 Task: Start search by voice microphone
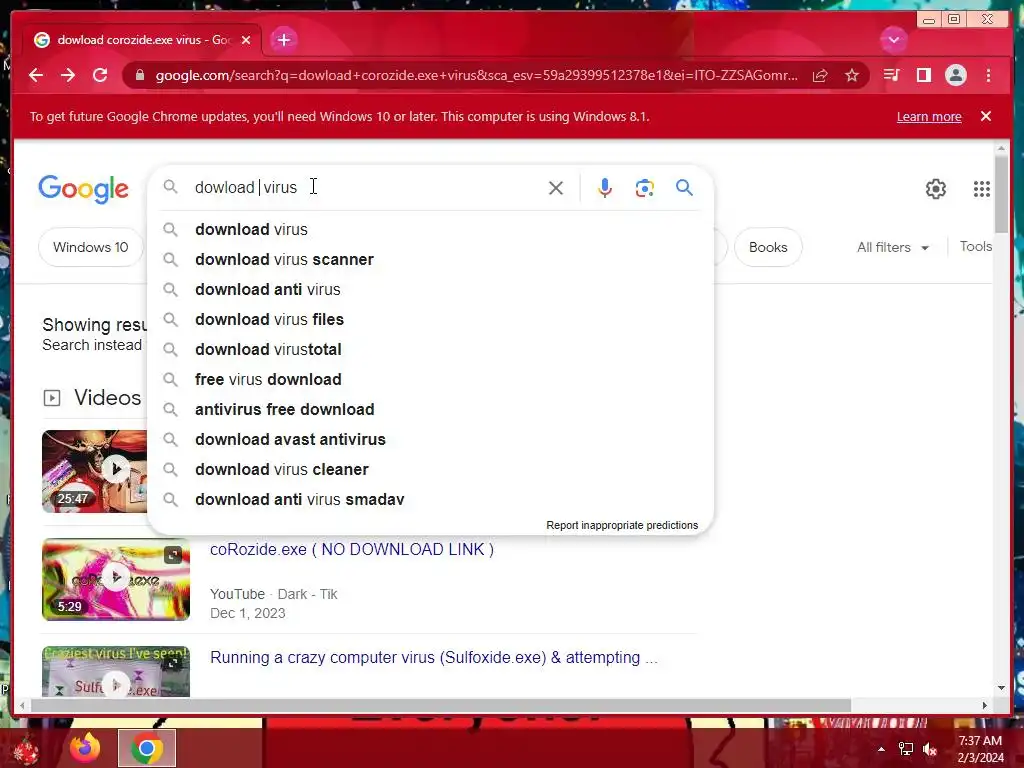tap(605, 188)
